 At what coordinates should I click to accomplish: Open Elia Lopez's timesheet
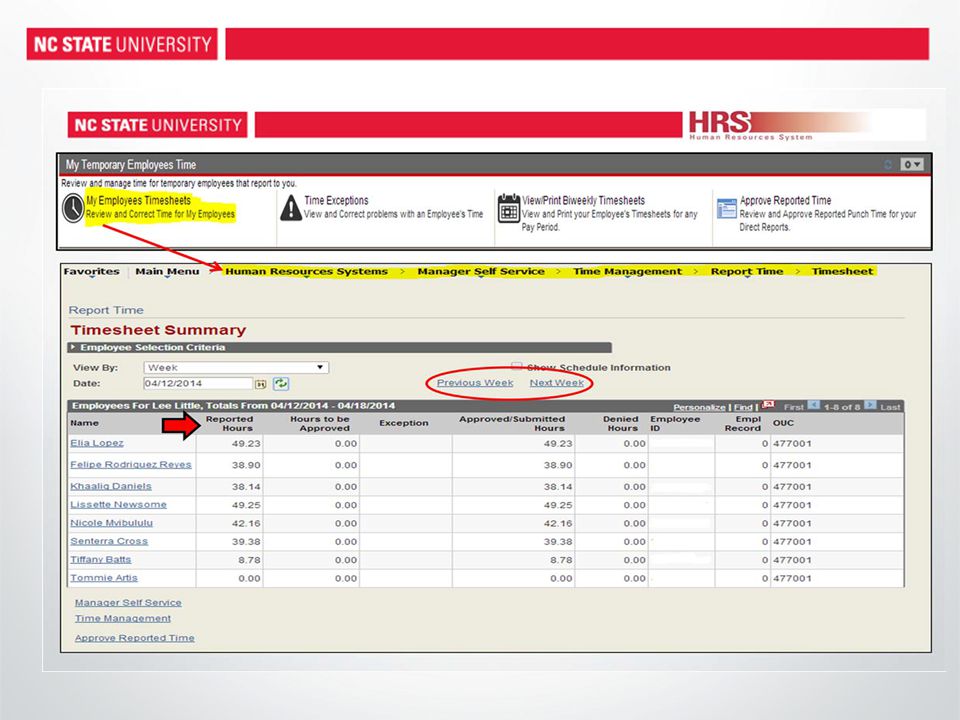click(x=97, y=443)
